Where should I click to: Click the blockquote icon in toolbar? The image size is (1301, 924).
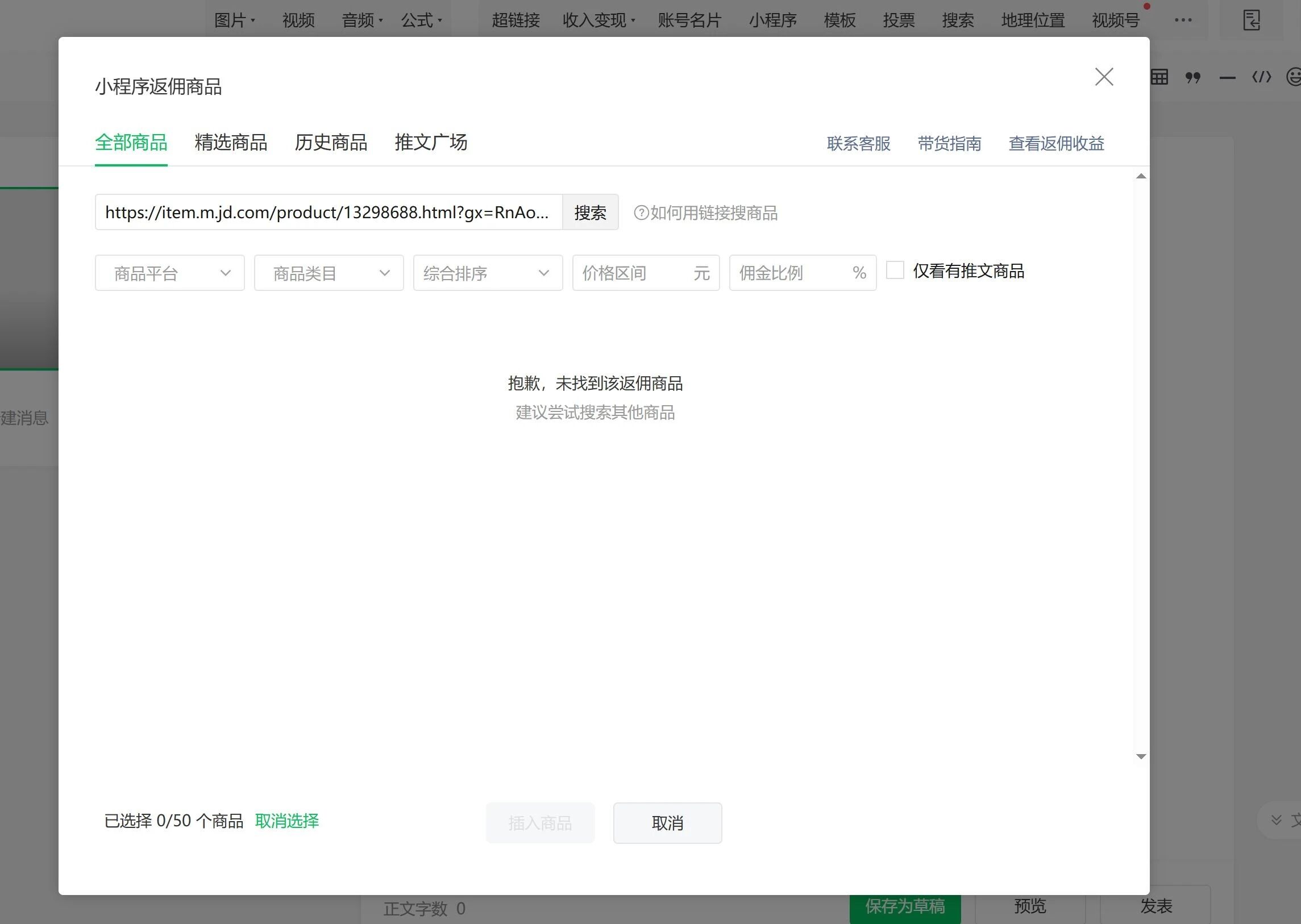pos(1193,77)
